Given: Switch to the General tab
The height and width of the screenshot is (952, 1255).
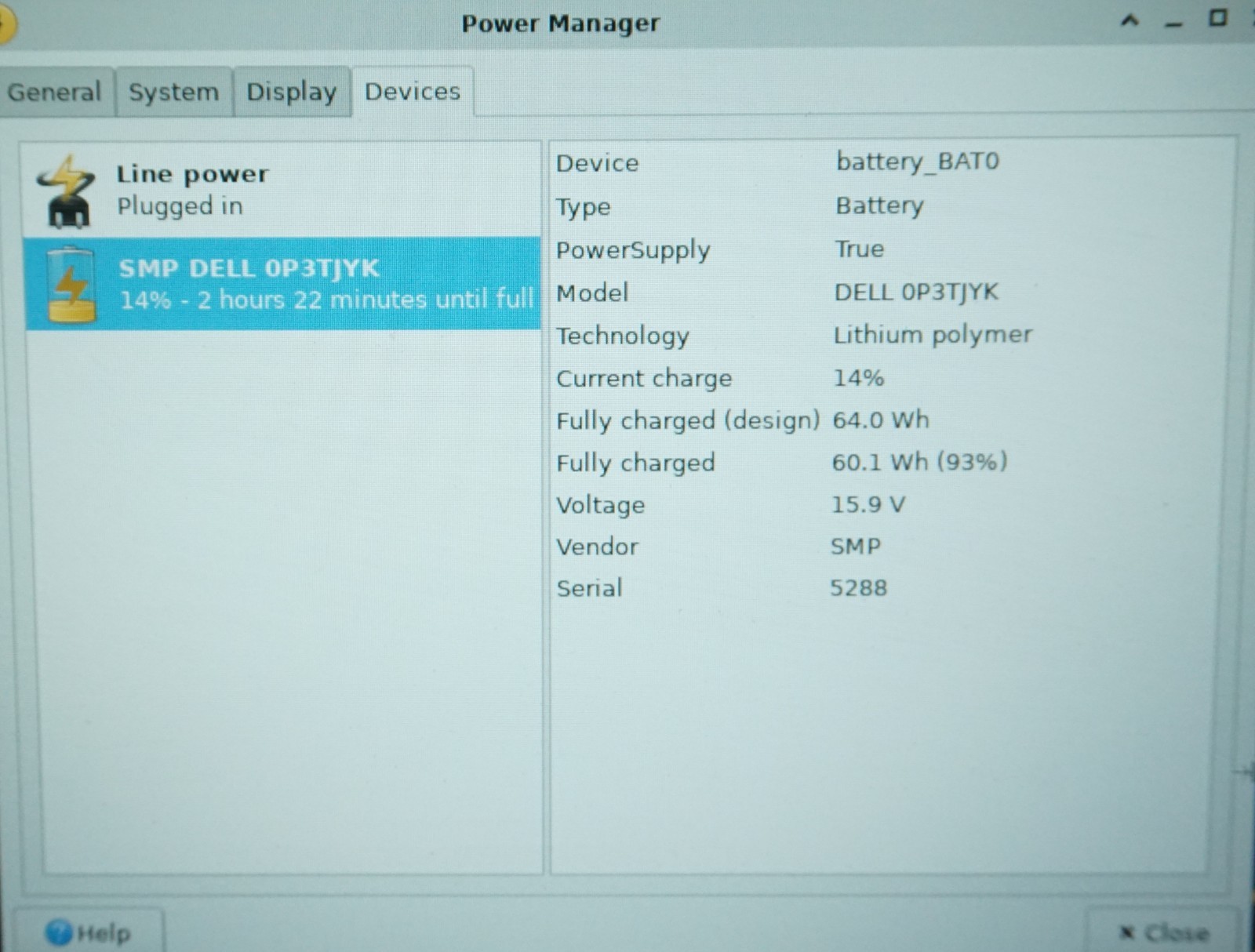Looking at the screenshot, I should coord(55,92).
